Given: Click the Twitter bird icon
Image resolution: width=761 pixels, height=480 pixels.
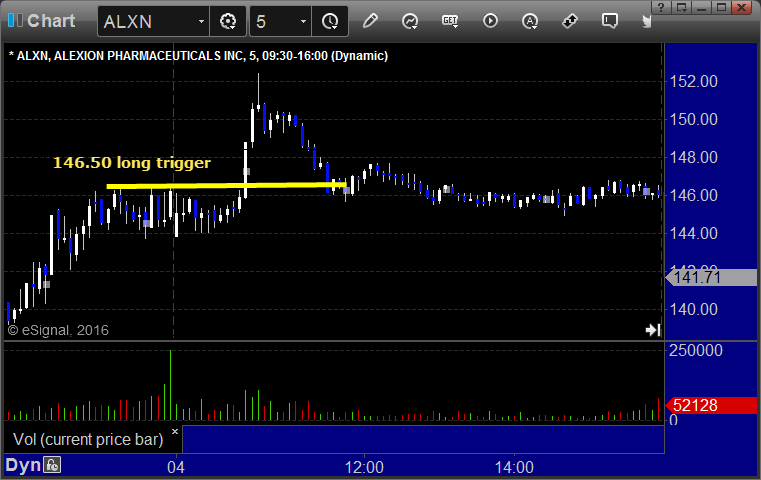Looking at the screenshot, I should [x=647, y=21].
